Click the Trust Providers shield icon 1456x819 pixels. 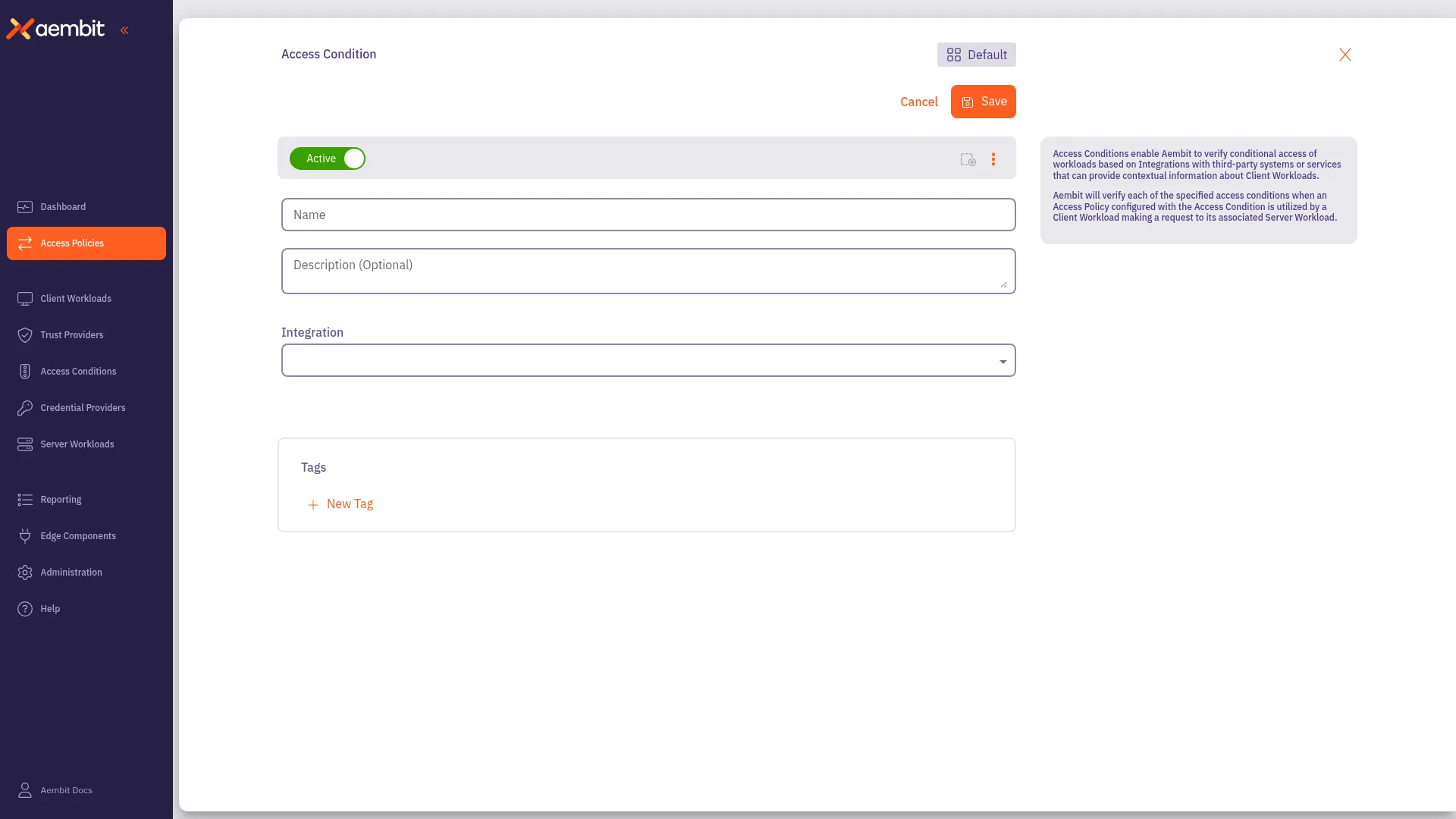(25, 335)
